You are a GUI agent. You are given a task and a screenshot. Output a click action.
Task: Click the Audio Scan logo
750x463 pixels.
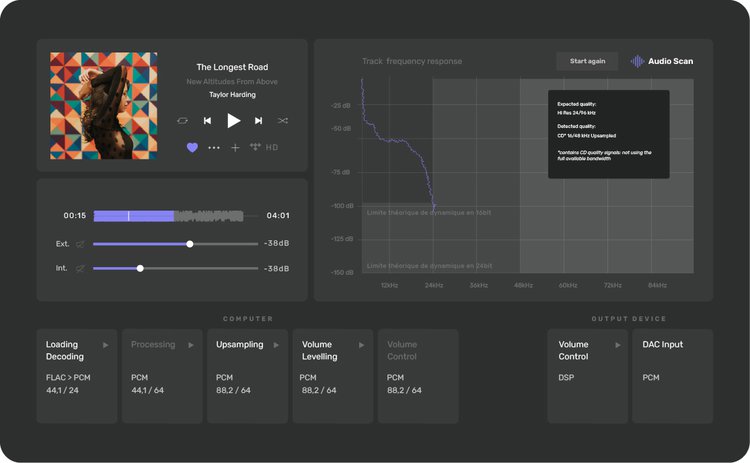[x=661, y=61]
